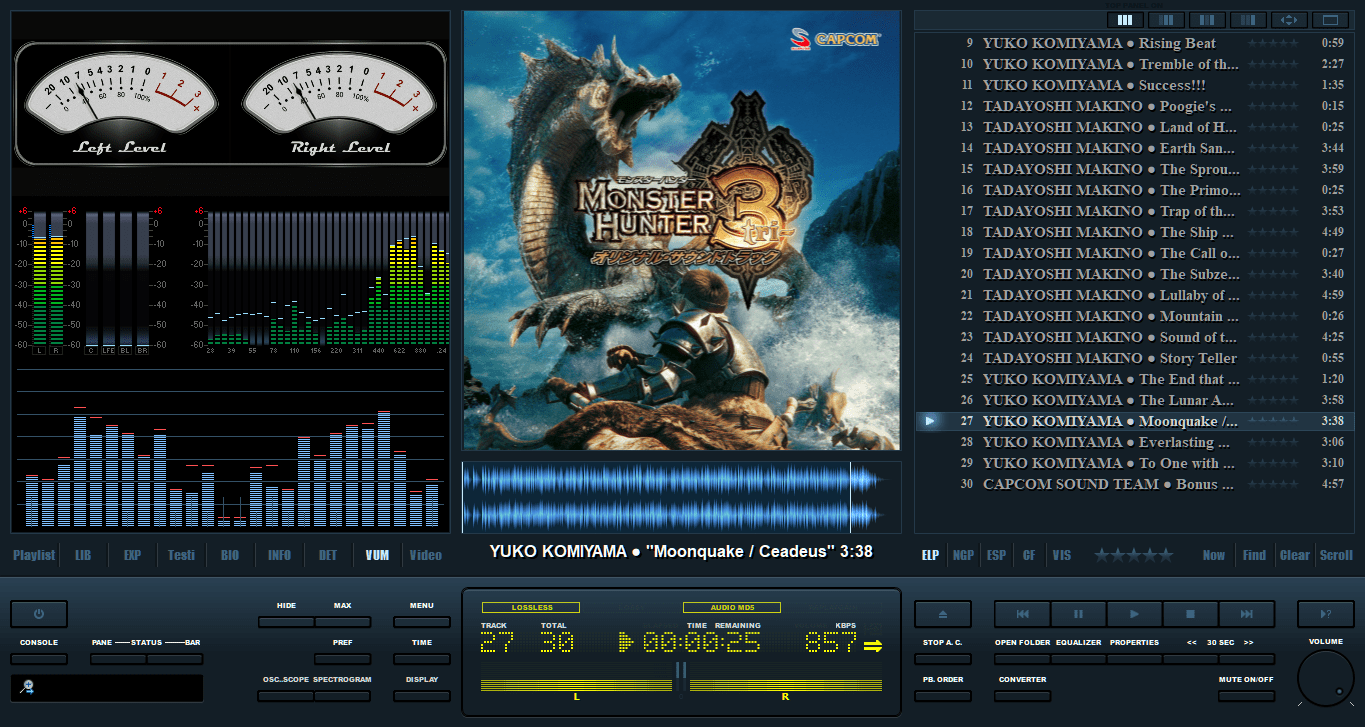The image size is (1365, 727).
Task: Select the CF tab
Action: click(1029, 555)
